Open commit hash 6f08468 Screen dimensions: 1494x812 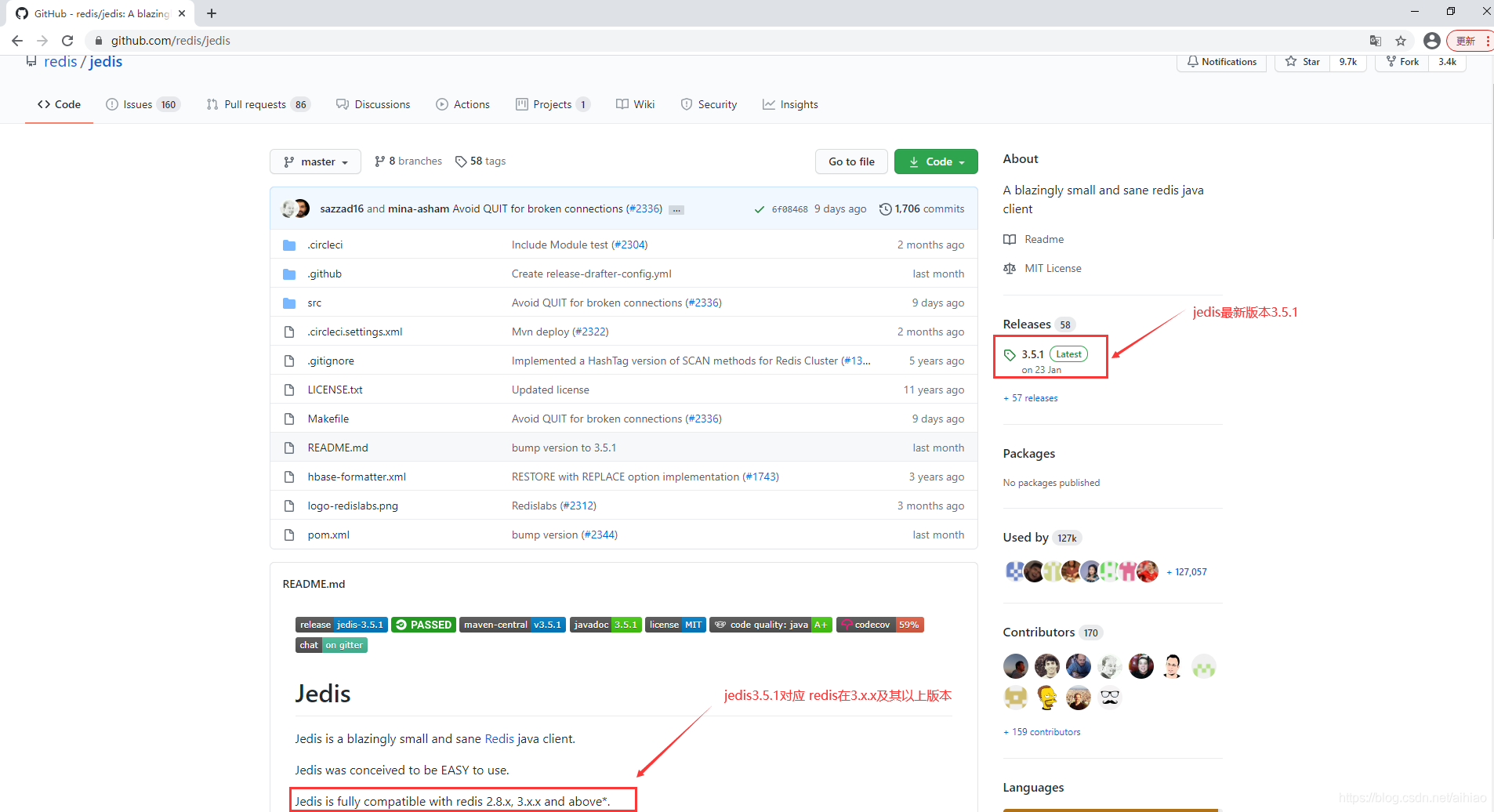[789, 209]
